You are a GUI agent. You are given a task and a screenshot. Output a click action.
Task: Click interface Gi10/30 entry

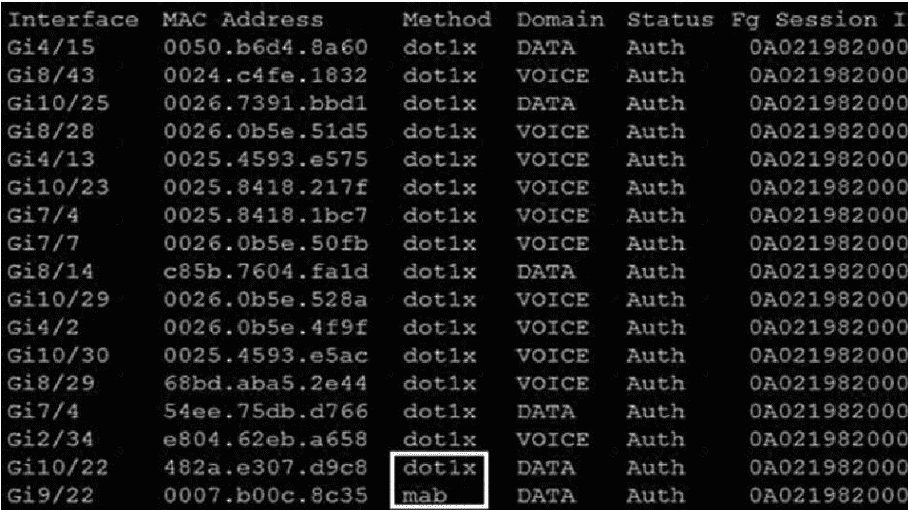tap(58, 355)
